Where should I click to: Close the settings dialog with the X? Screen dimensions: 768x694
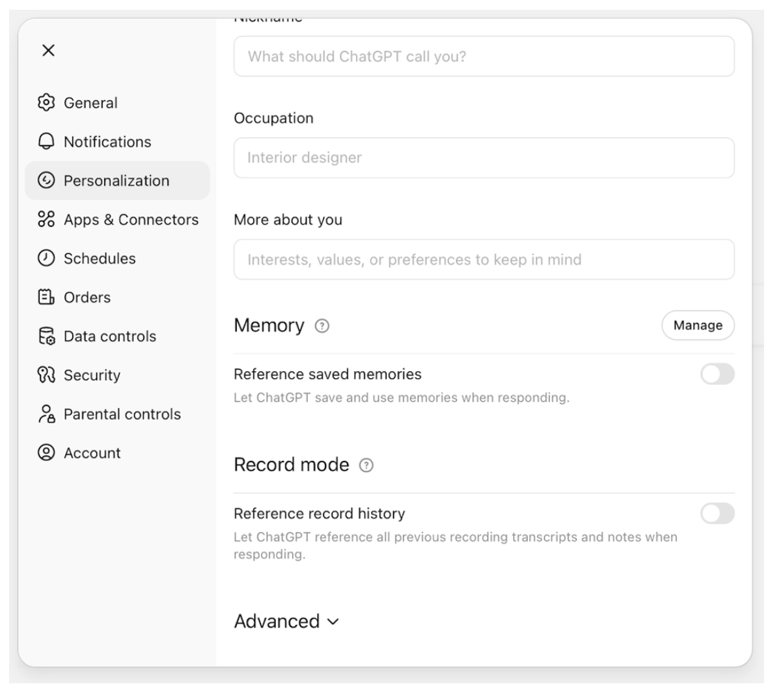(48, 50)
